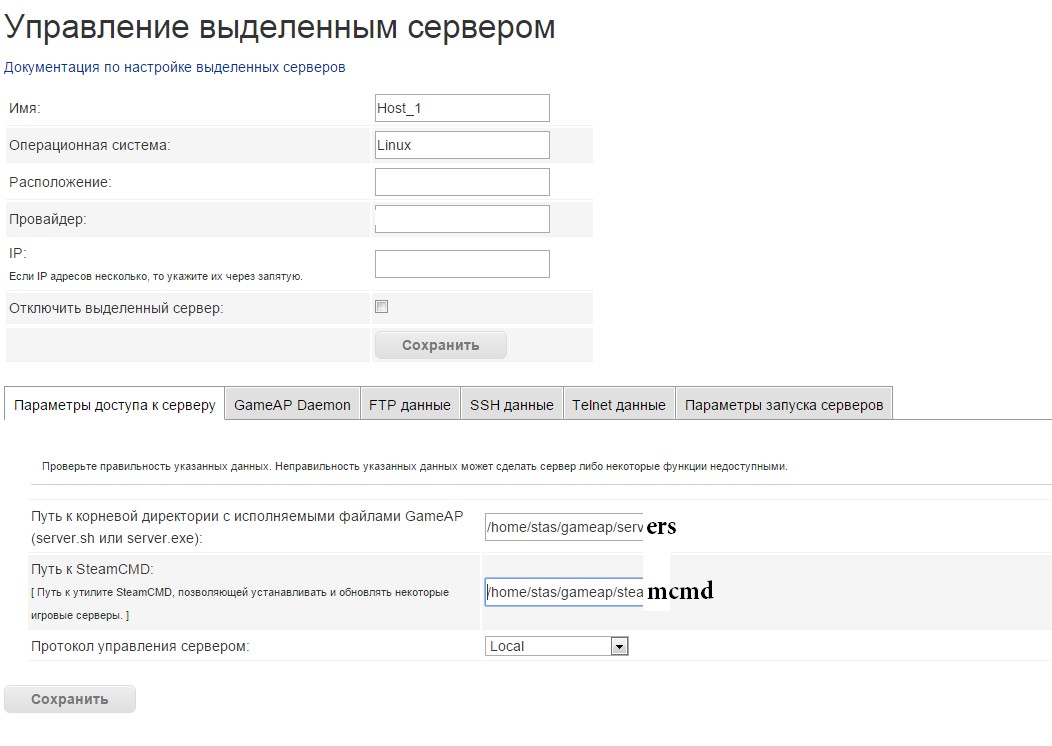Go to the SSH данные tab
Viewport: 1052px width, 746px height.
pyautogui.click(x=511, y=405)
